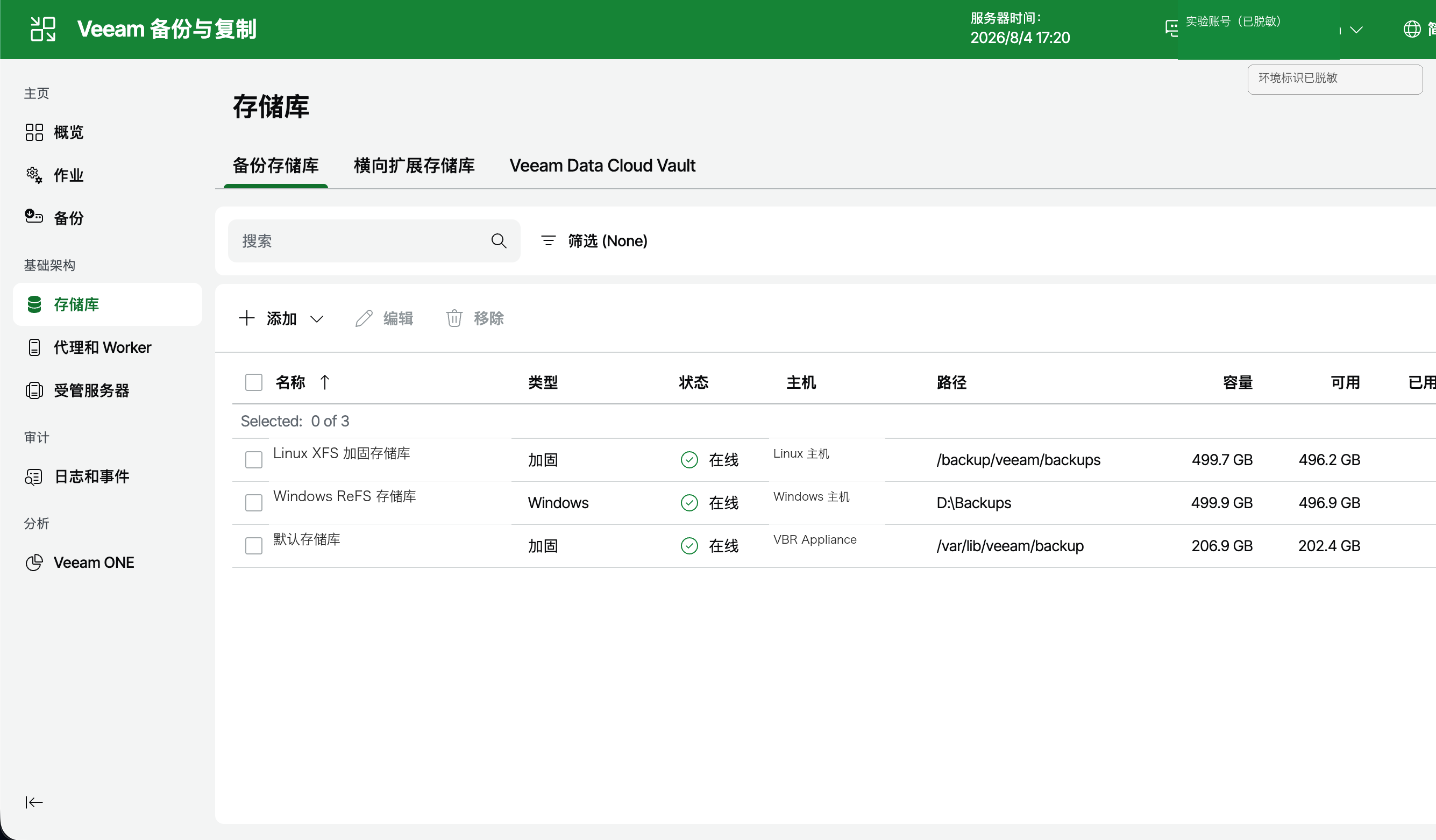
Task: Click the globe language icon in header
Action: tap(1411, 29)
